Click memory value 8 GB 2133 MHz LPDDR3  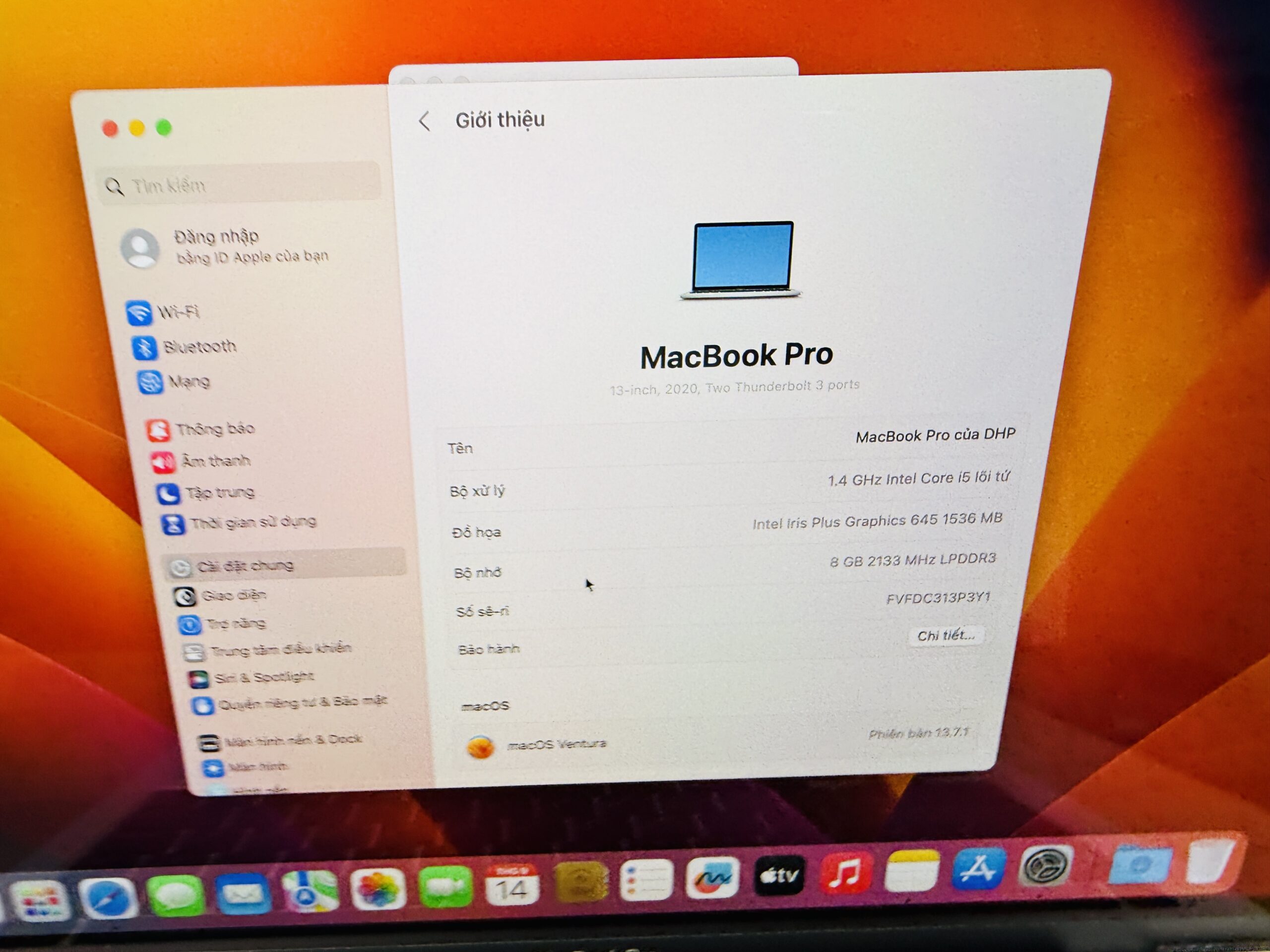[x=913, y=559]
